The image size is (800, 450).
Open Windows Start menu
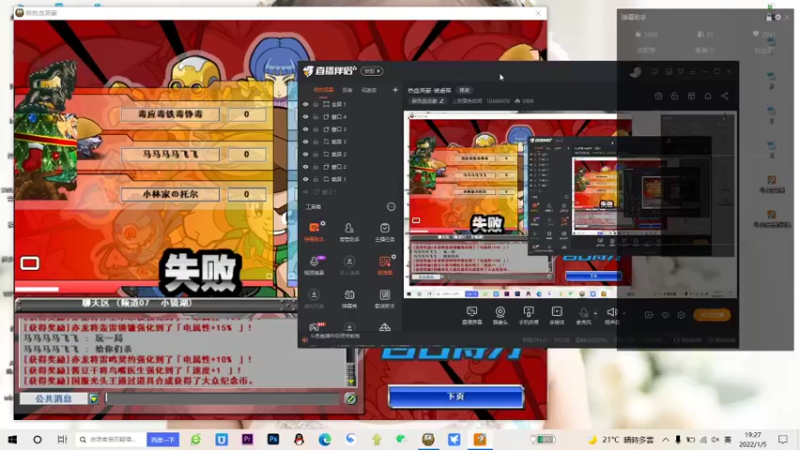tap(12, 439)
